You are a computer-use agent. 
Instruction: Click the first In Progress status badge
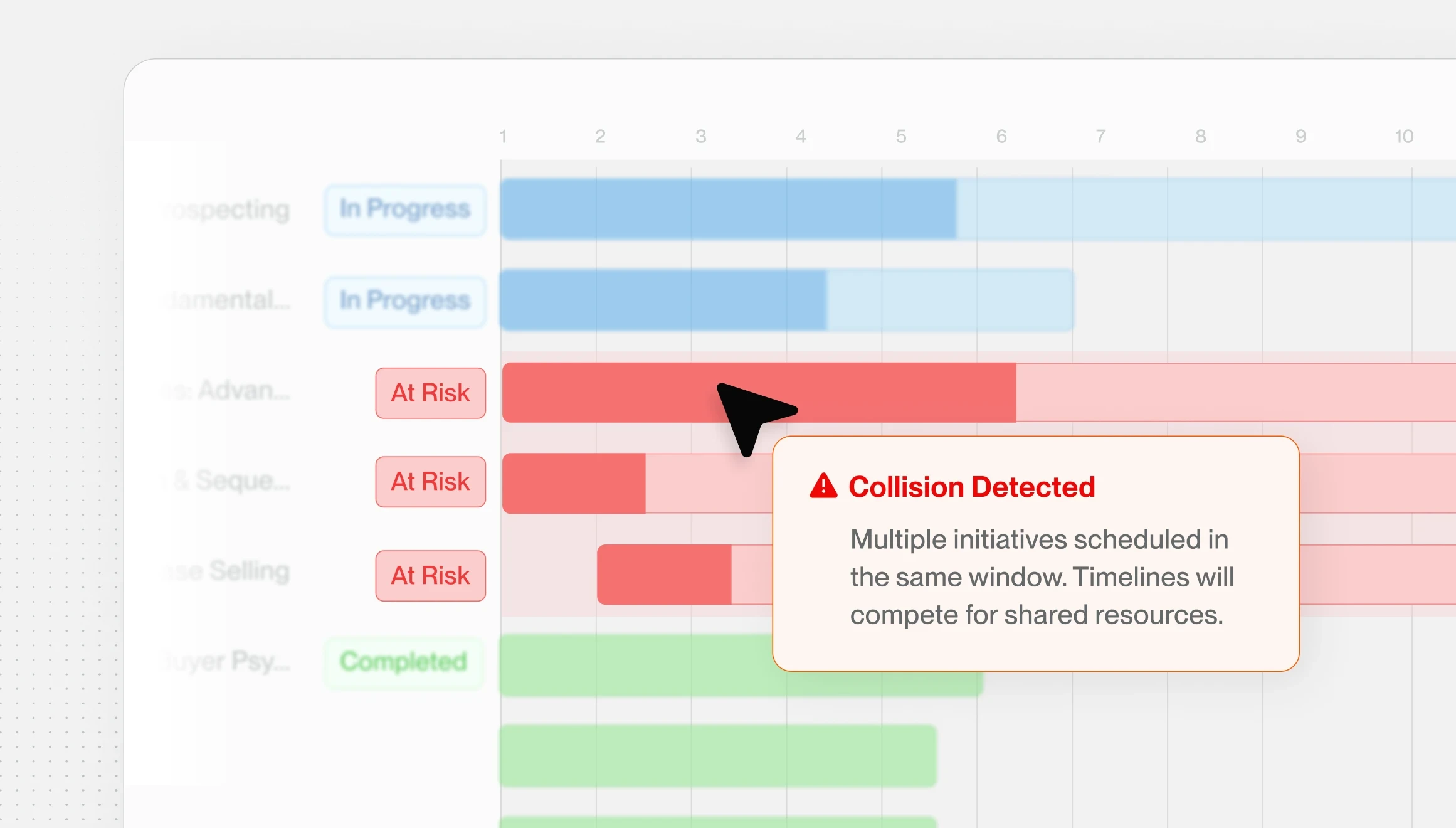coord(405,210)
